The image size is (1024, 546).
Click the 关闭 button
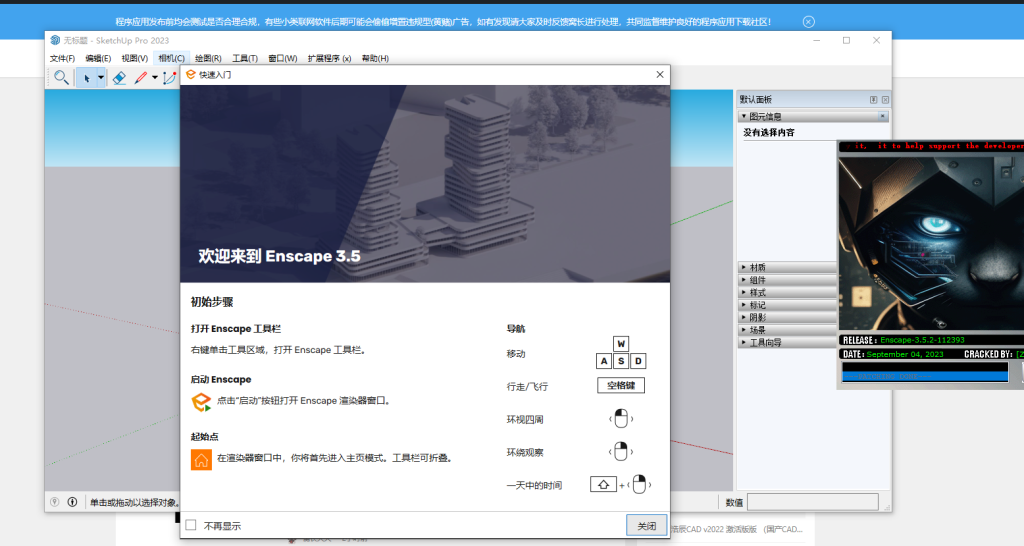point(647,526)
